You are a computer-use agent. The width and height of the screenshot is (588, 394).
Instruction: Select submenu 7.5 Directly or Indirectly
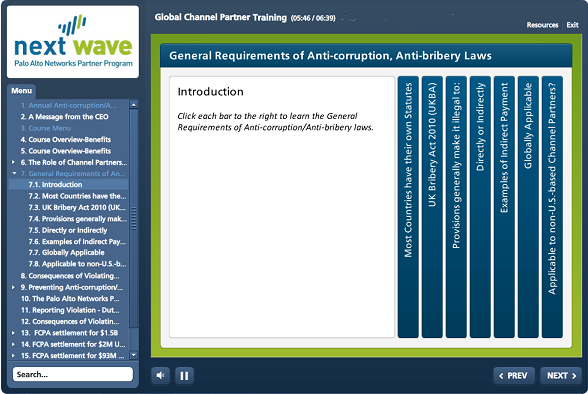[69, 230]
